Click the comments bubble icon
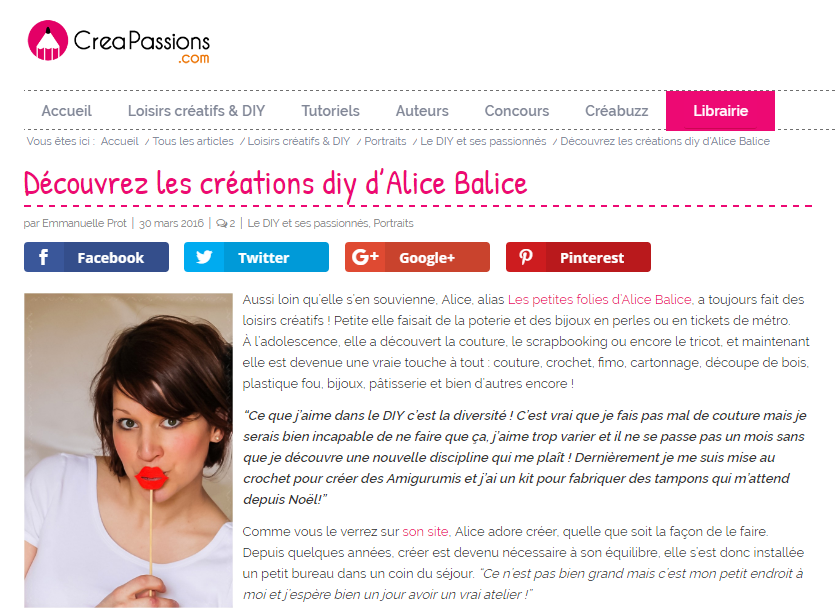835x616 pixels. coord(221,224)
